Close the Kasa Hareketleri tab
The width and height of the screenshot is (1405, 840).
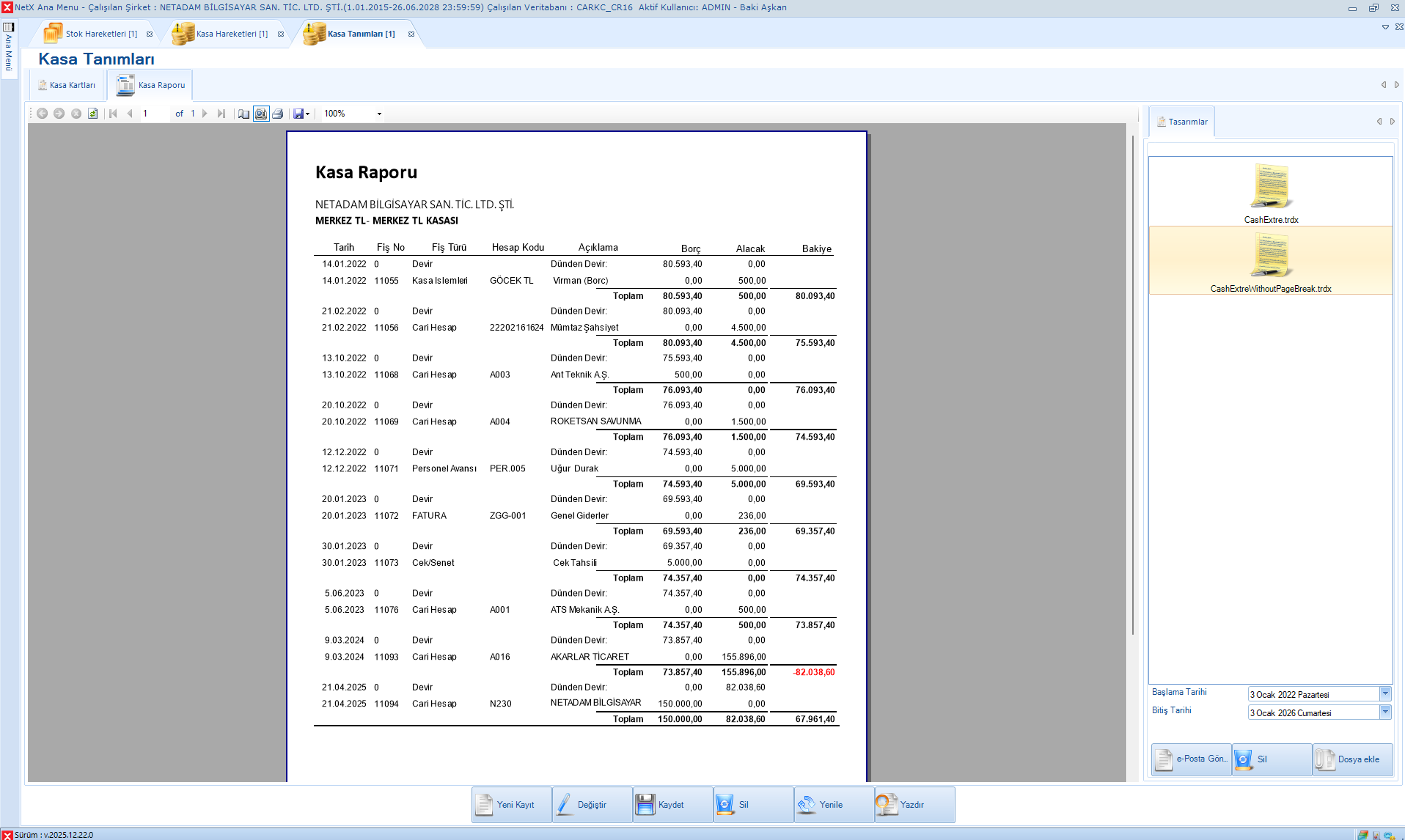point(281,34)
